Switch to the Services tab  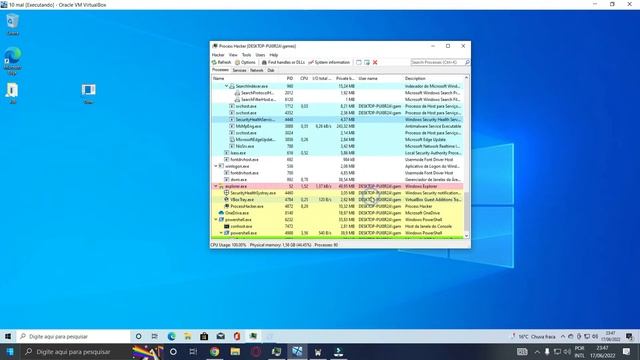(x=239, y=71)
